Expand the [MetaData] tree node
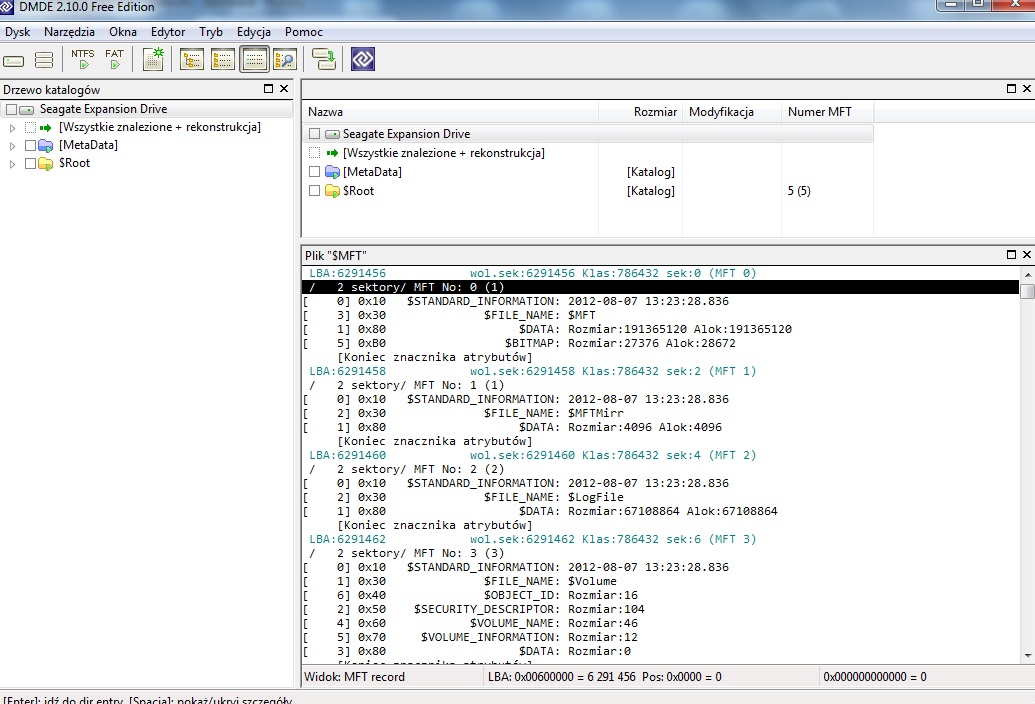The width and height of the screenshot is (1035, 704). tap(12, 146)
